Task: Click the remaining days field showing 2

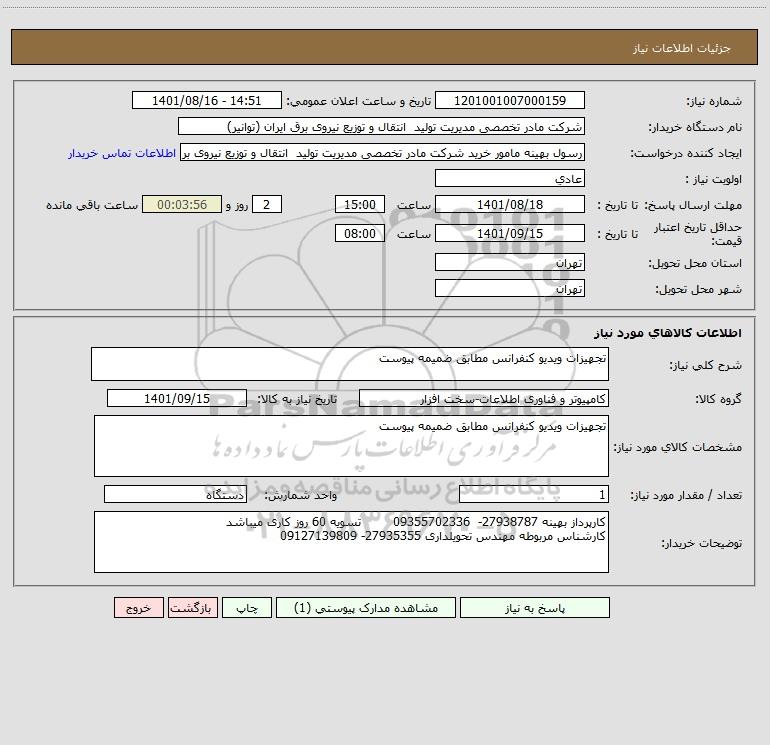Action: tap(267, 205)
